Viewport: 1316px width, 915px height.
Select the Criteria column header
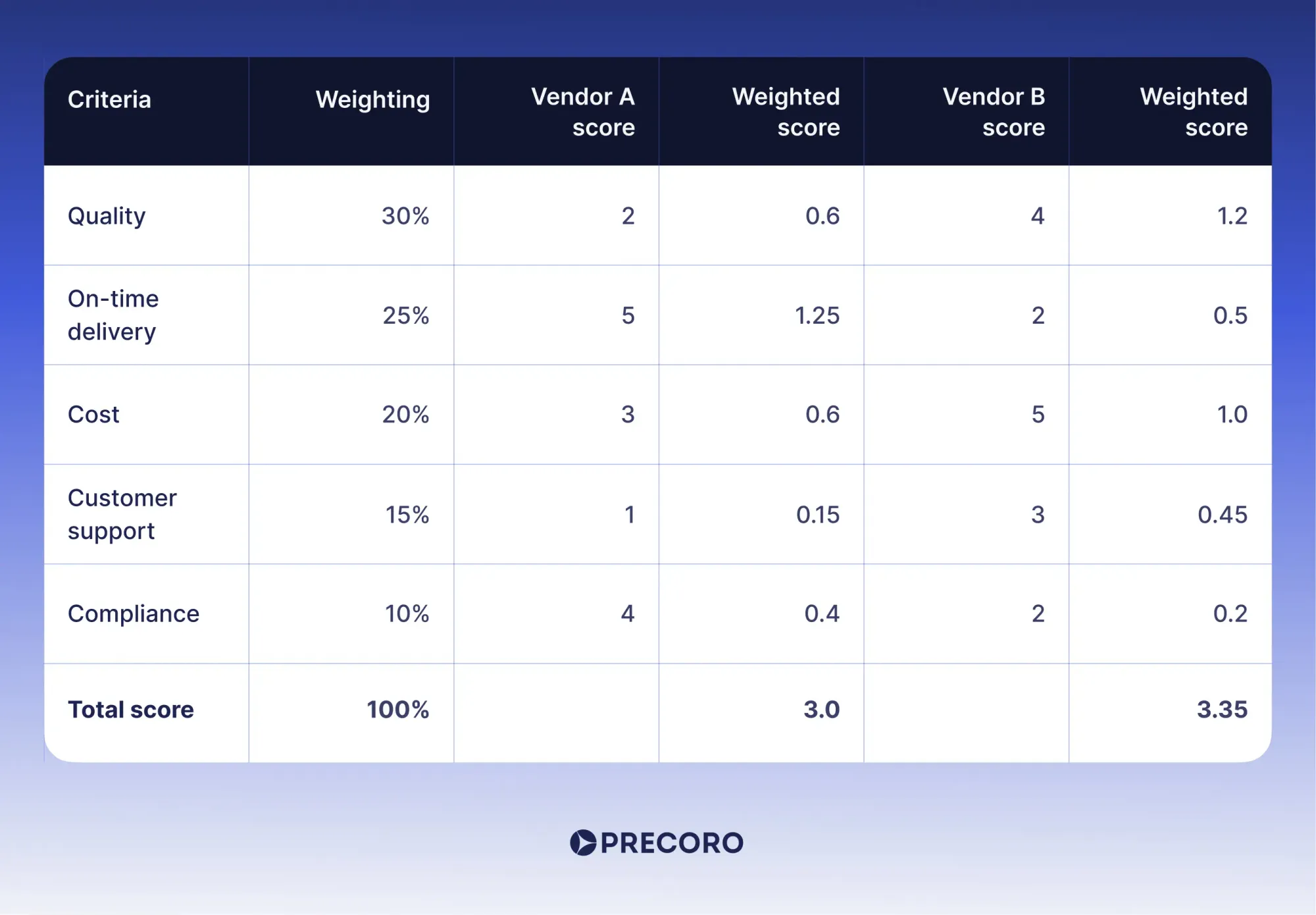tap(109, 99)
